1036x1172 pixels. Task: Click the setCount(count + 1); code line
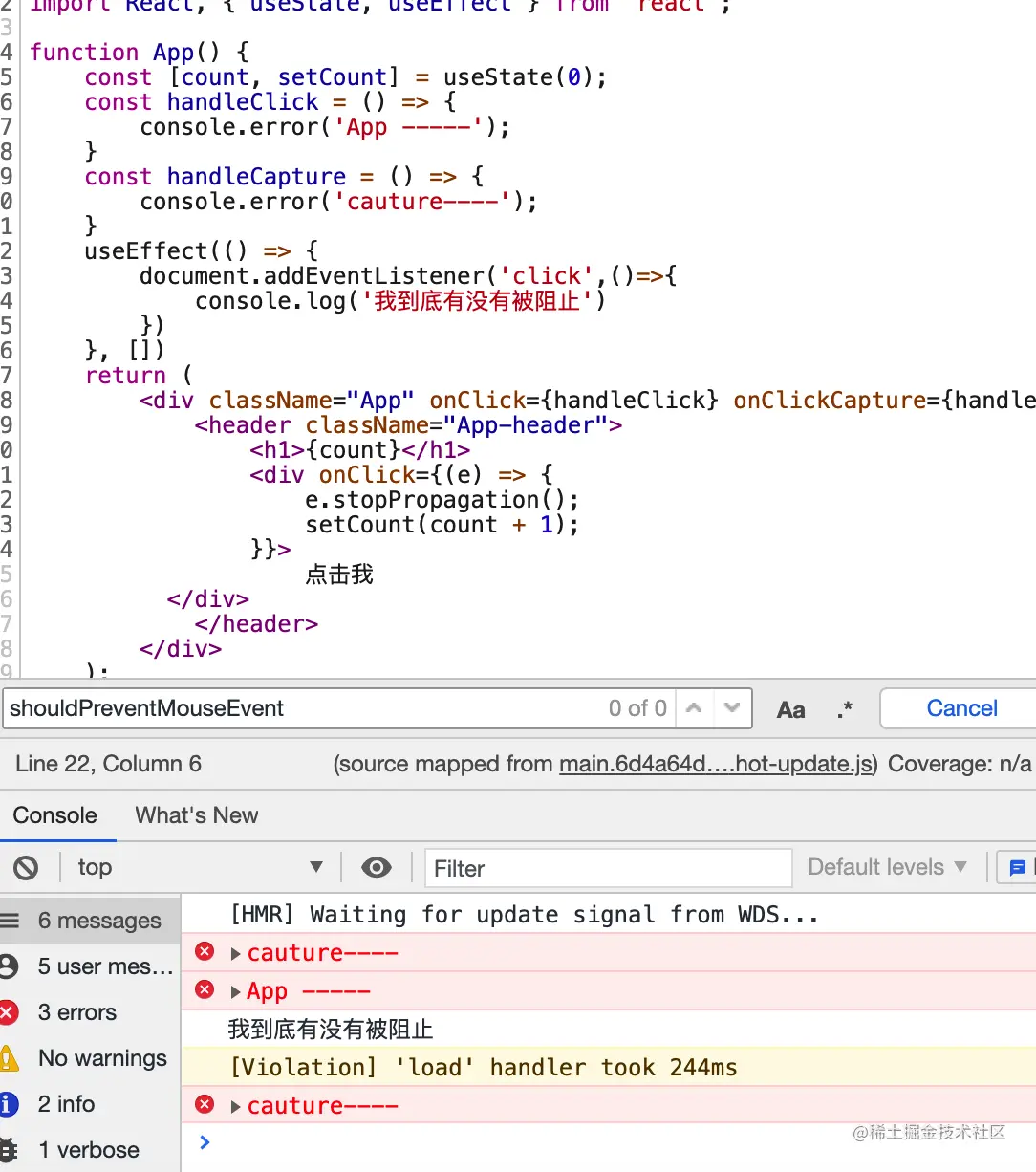[x=442, y=525]
